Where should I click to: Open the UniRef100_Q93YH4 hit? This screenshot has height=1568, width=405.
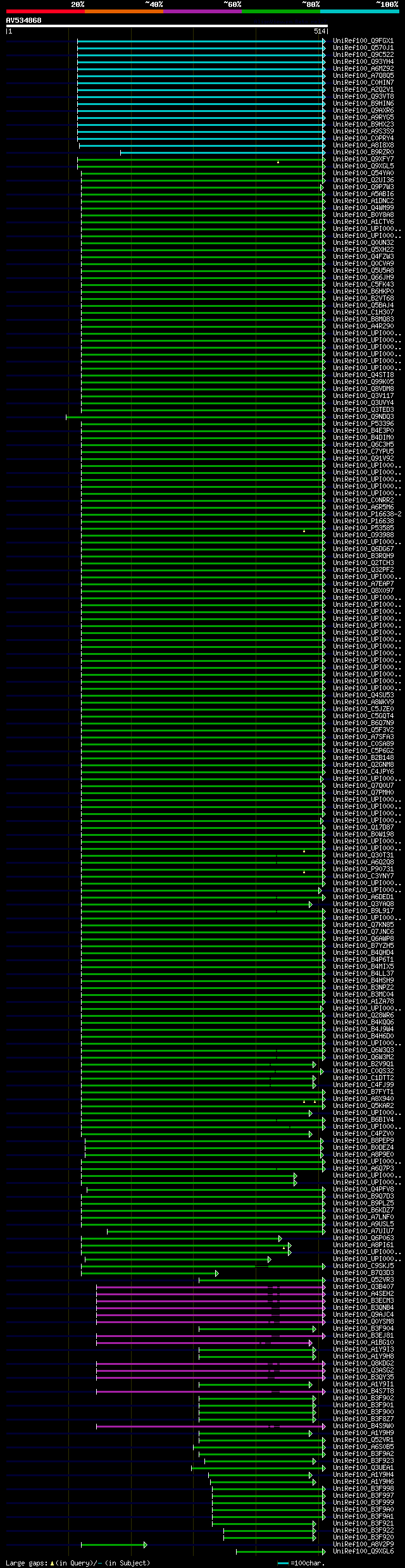363,62
